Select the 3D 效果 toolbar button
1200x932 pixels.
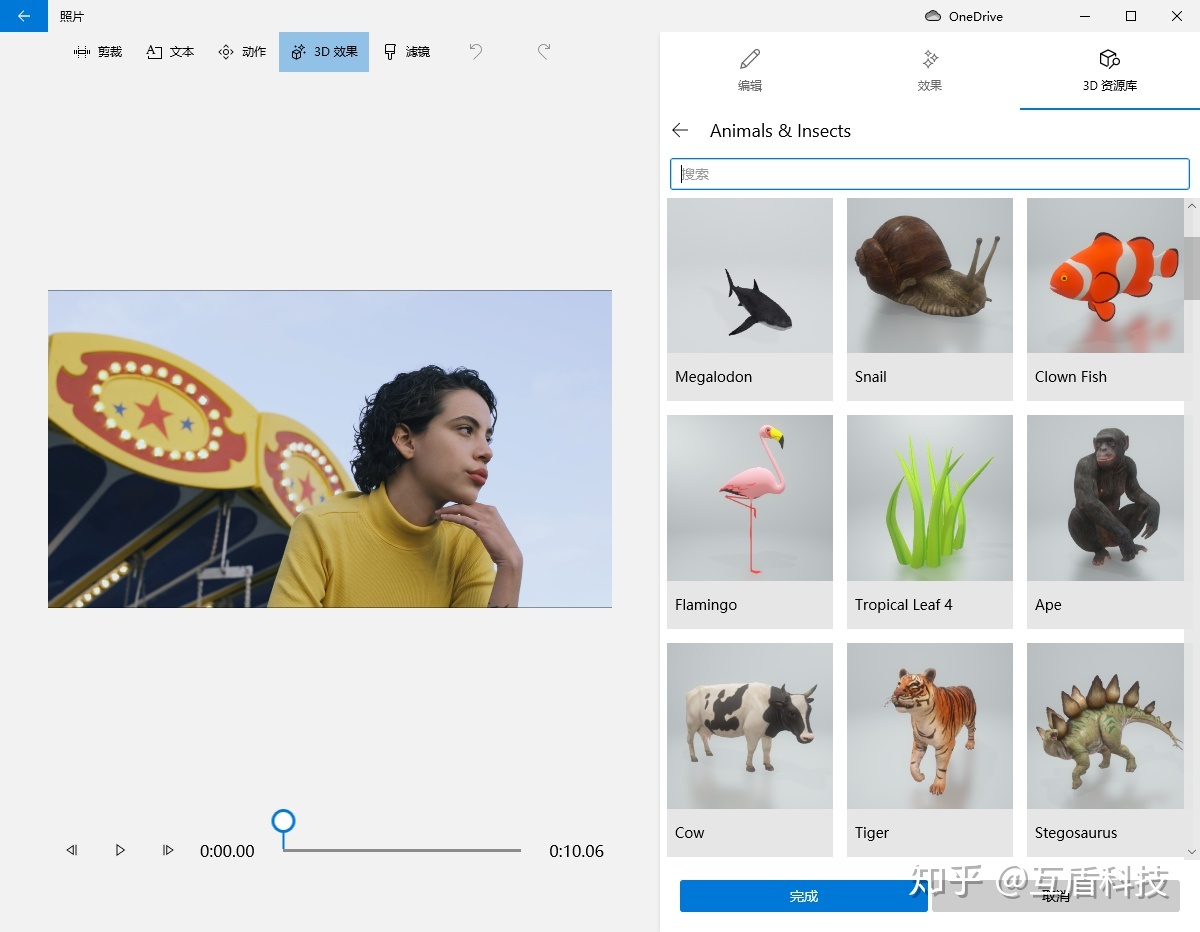pos(324,52)
